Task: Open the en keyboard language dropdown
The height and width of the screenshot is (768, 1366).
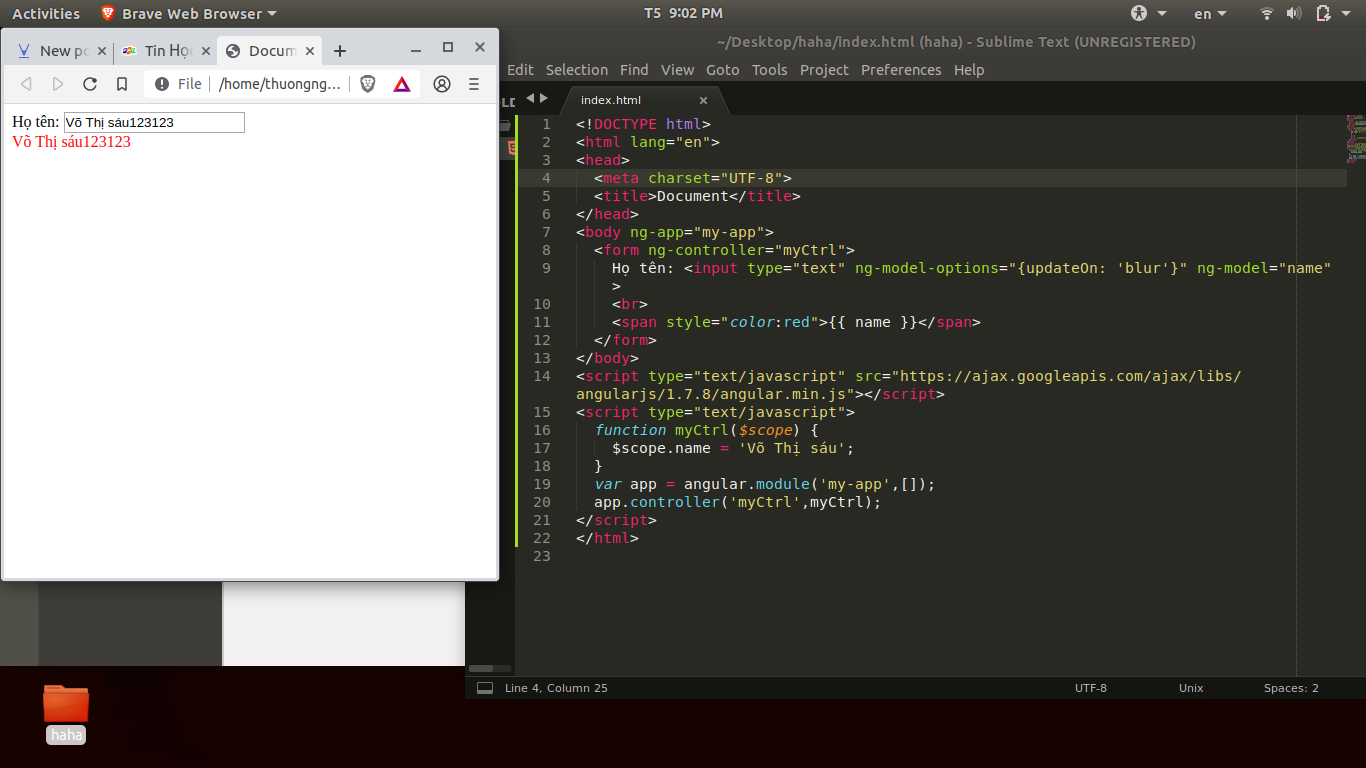Action: tap(1209, 14)
